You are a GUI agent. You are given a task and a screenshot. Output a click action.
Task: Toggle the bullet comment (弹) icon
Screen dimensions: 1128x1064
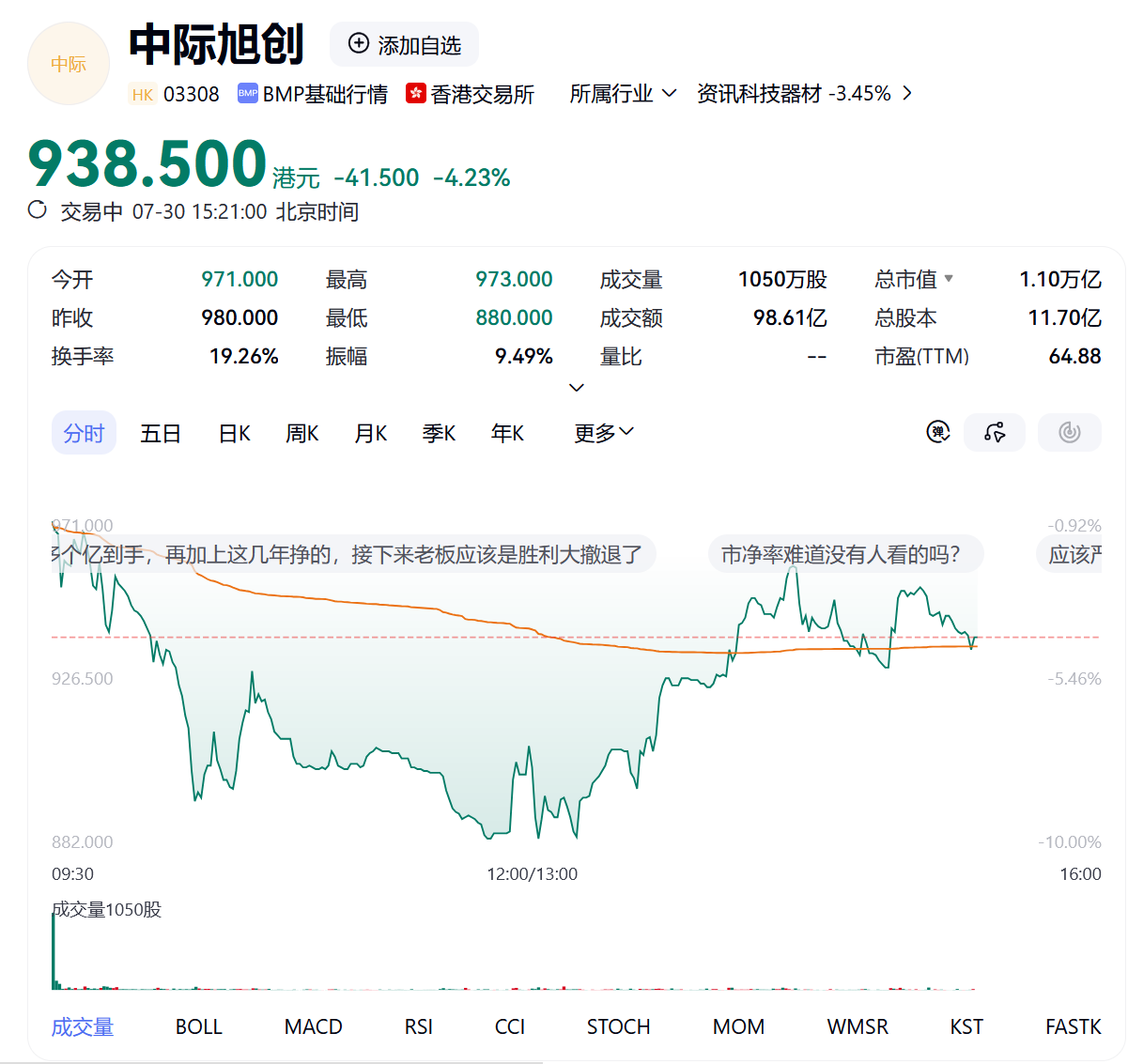coord(937,432)
